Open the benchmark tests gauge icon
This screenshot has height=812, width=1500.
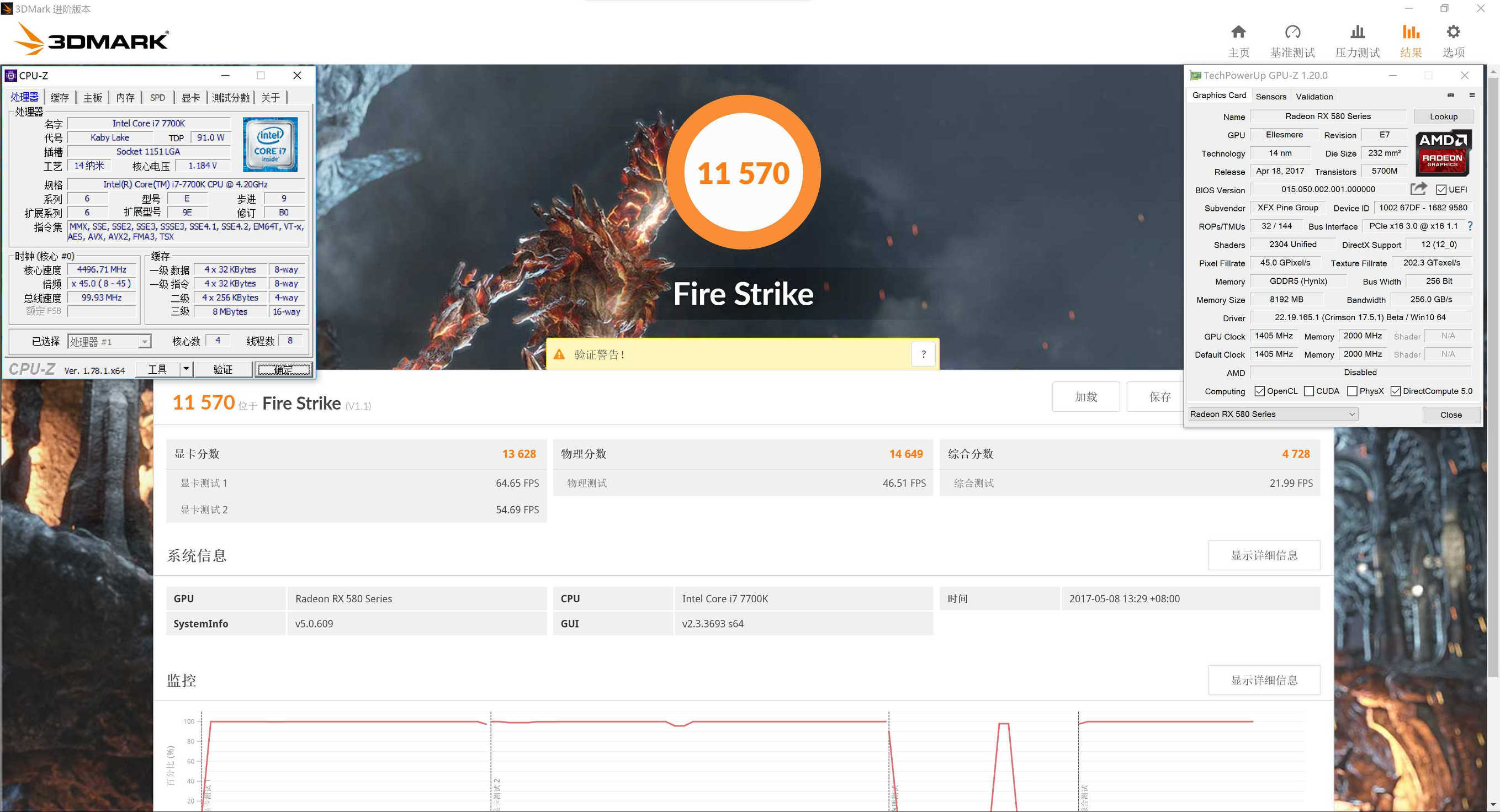1292,32
